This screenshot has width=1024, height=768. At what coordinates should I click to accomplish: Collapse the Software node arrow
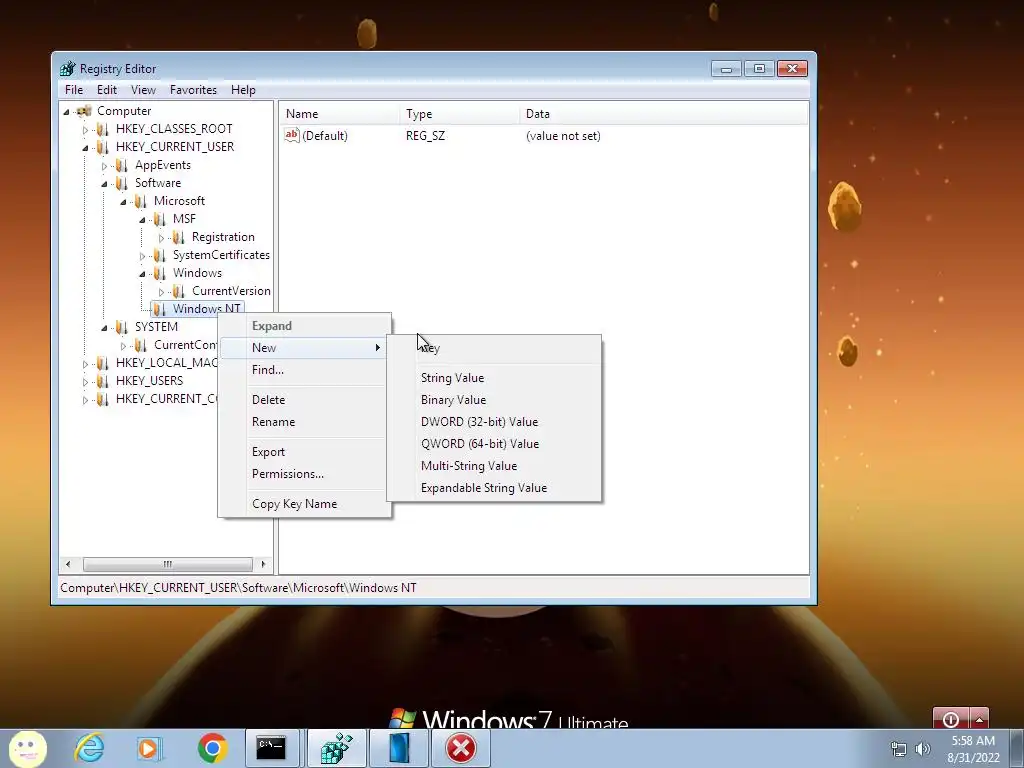(104, 184)
